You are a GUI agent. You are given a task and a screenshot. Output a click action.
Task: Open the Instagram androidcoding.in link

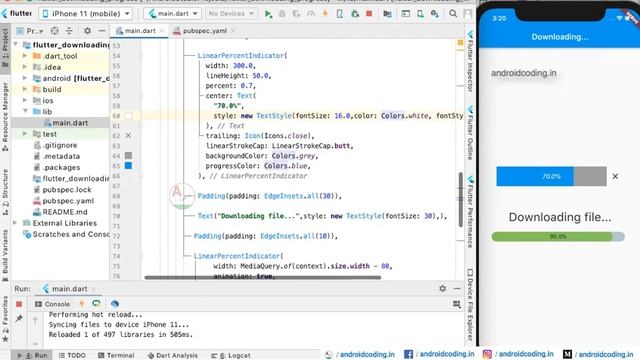518,354
